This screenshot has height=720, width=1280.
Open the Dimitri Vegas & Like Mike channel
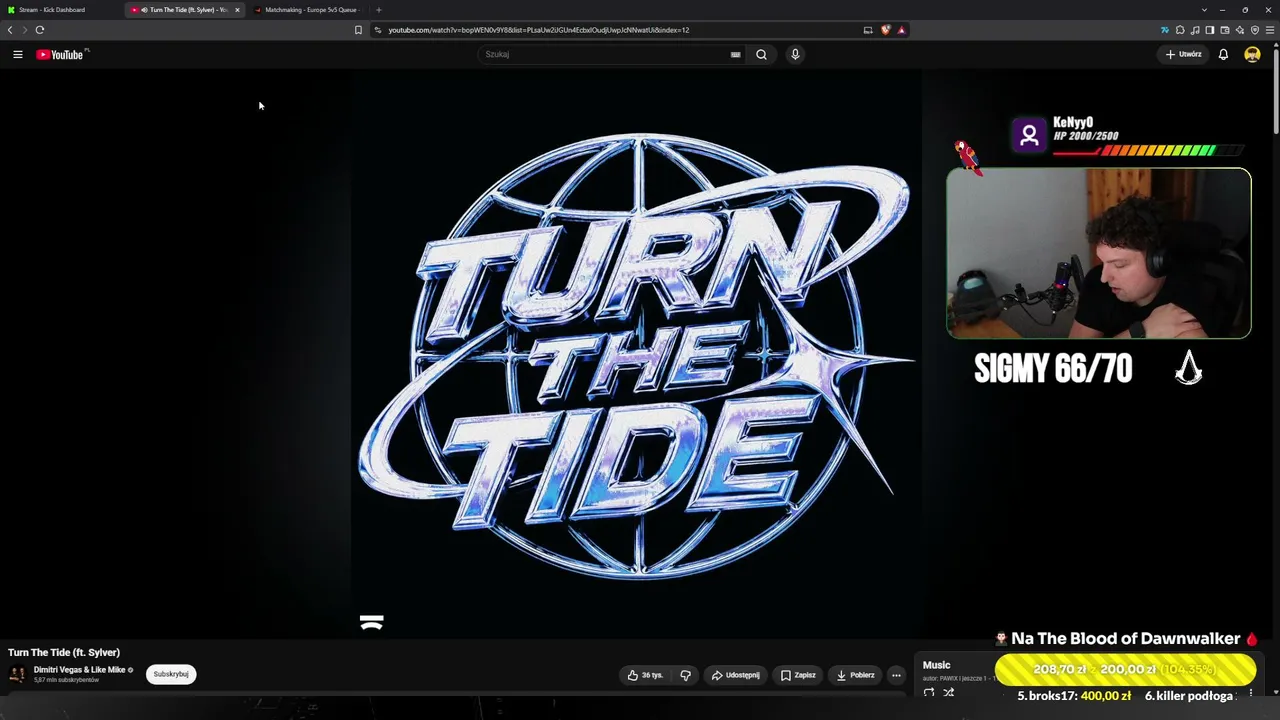pos(79,670)
